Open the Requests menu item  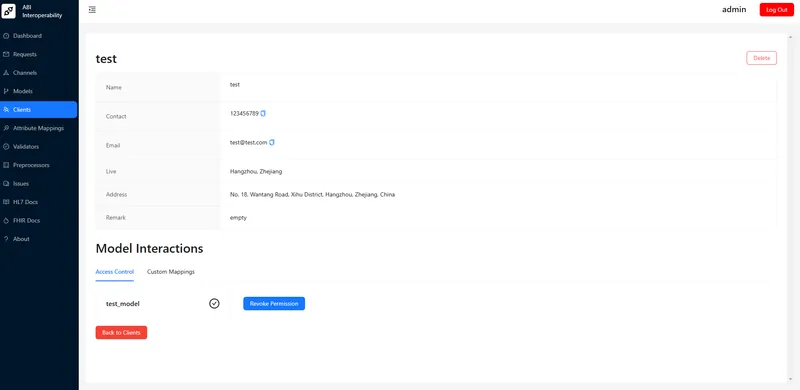pyautogui.click(x=39, y=54)
